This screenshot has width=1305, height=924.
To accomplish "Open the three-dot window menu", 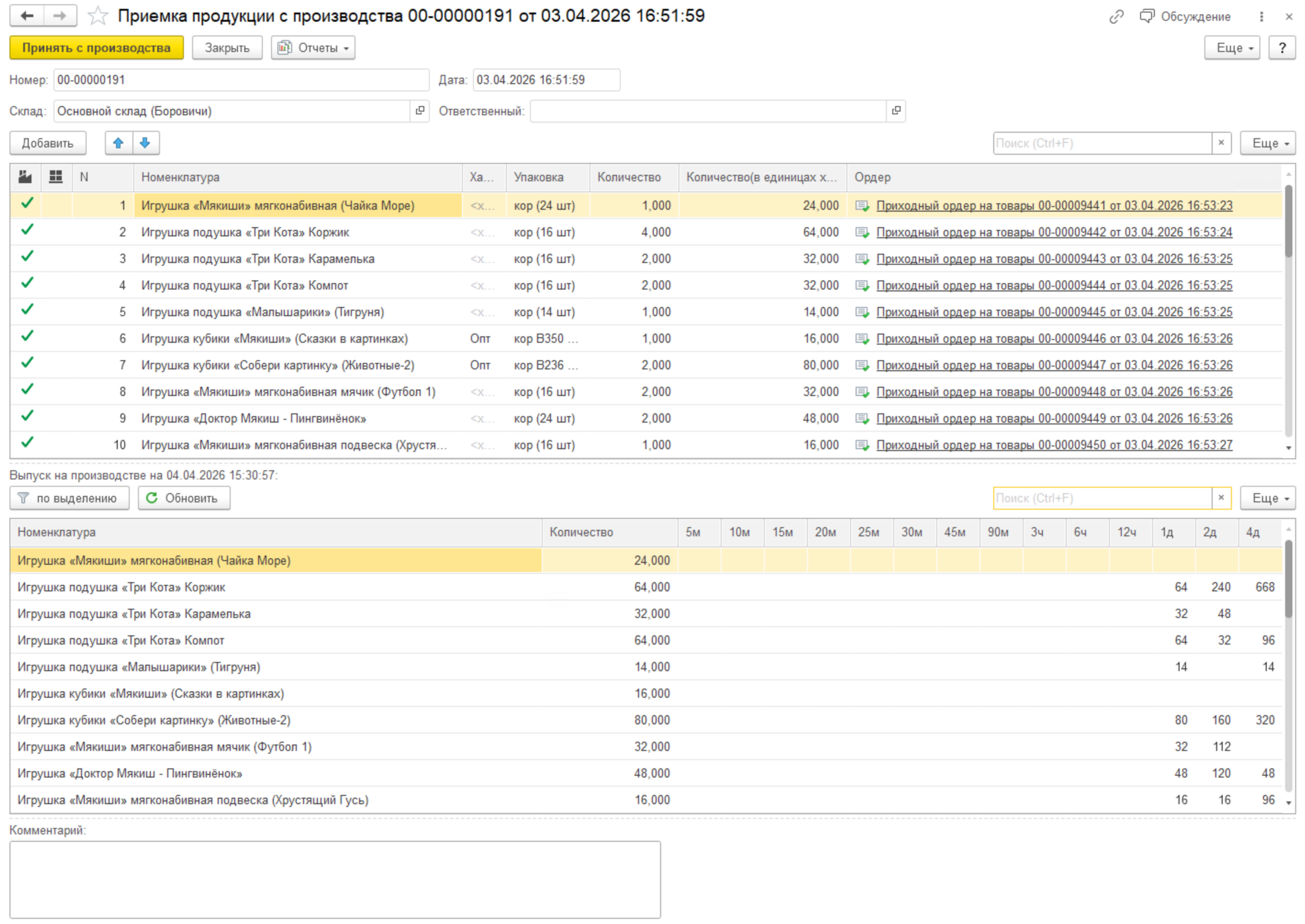I will [1261, 17].
